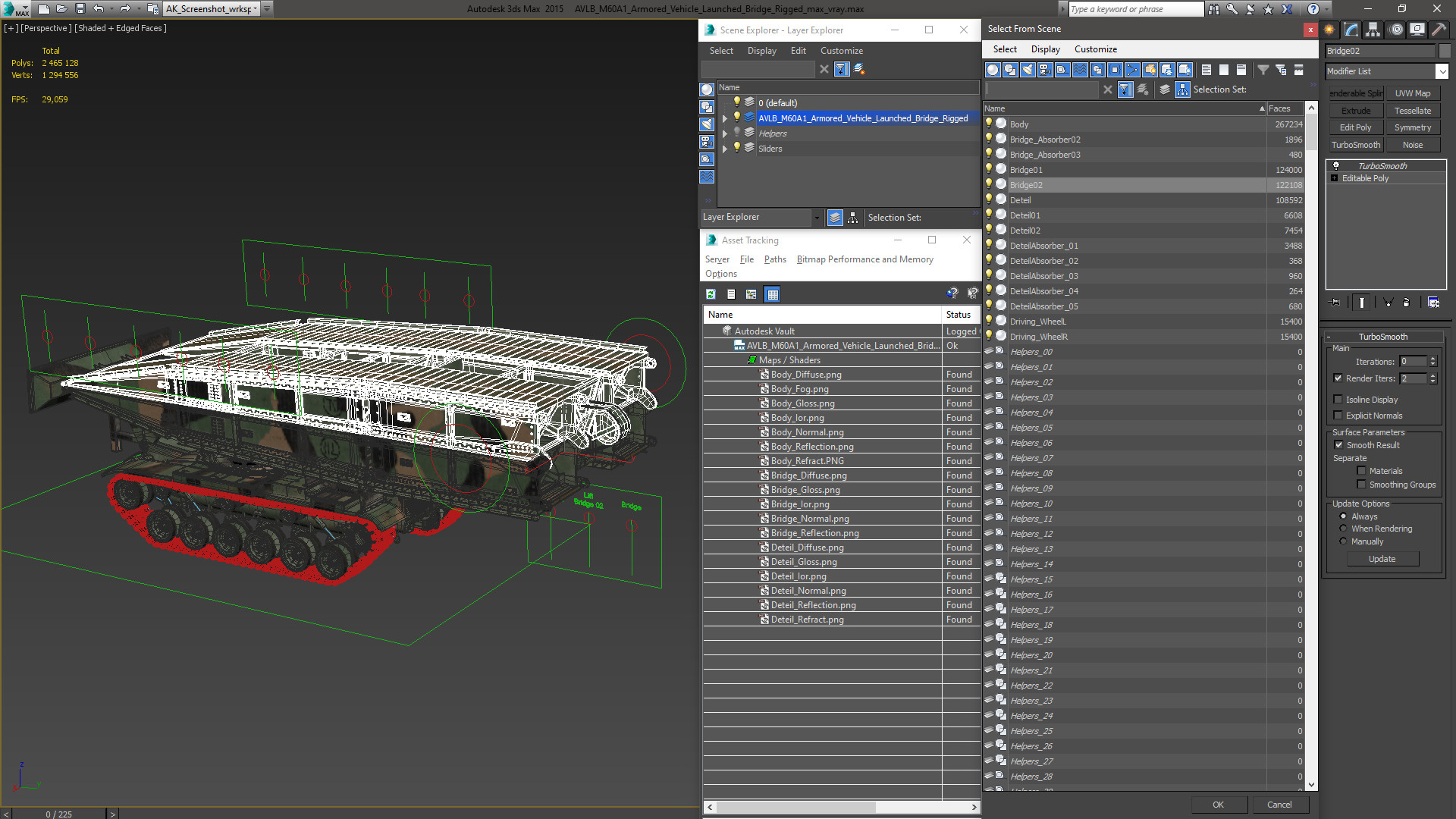Toggle Smooth Result checkbox
The image size is (1456, 819).
pos(1338,445)
